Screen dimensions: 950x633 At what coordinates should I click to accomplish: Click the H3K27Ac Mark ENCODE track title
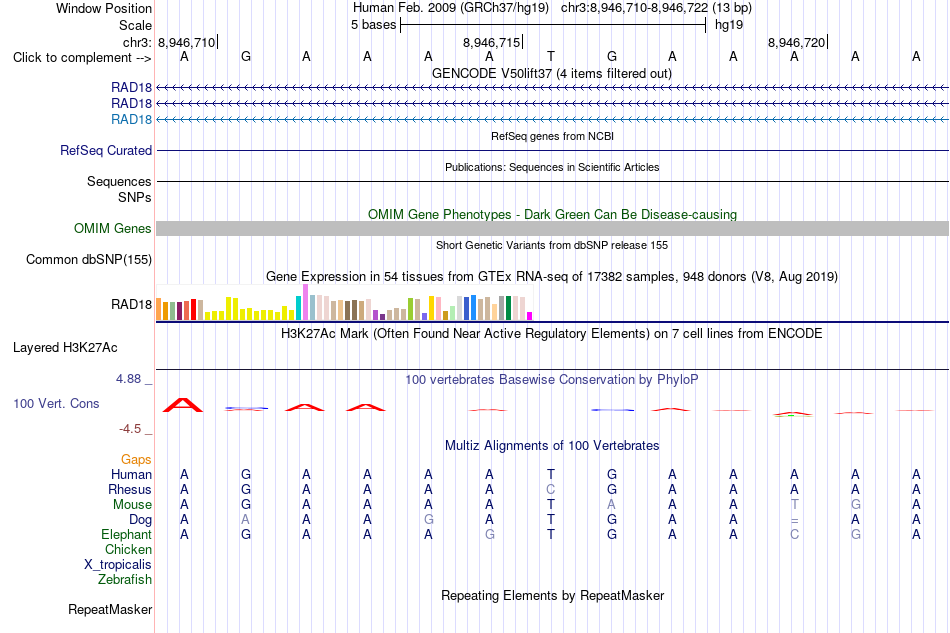coord(552,334)
